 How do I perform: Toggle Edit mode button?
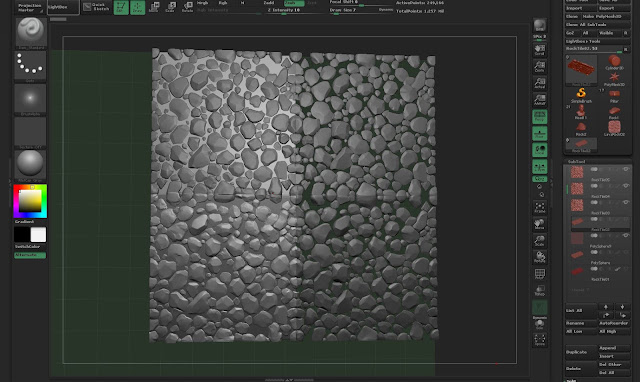pos(121,7)
